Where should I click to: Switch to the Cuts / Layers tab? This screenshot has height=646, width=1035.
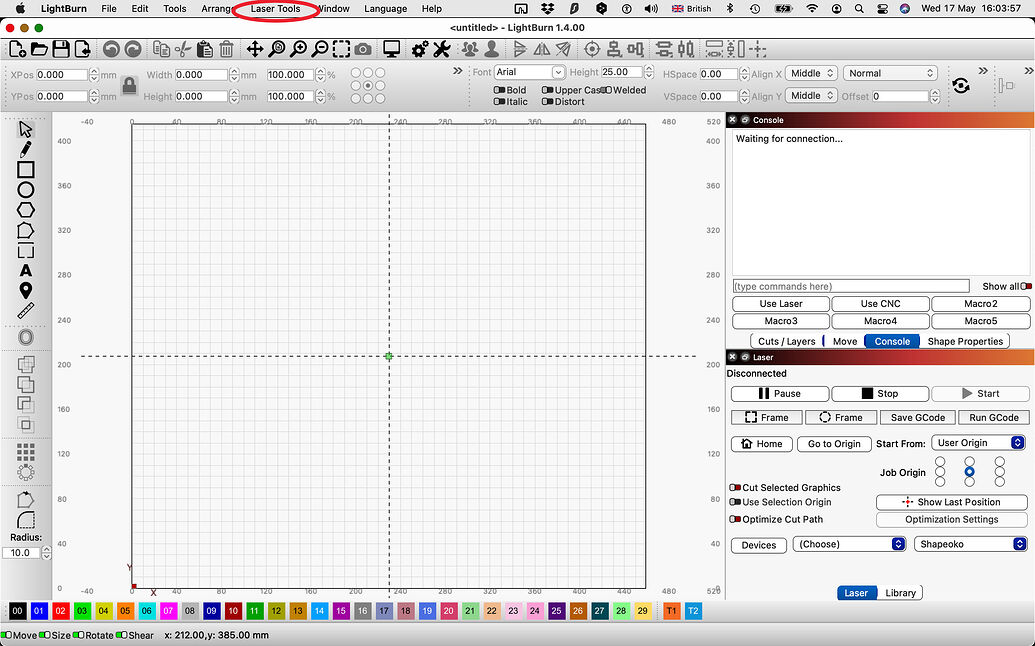[x=786, y=341]
